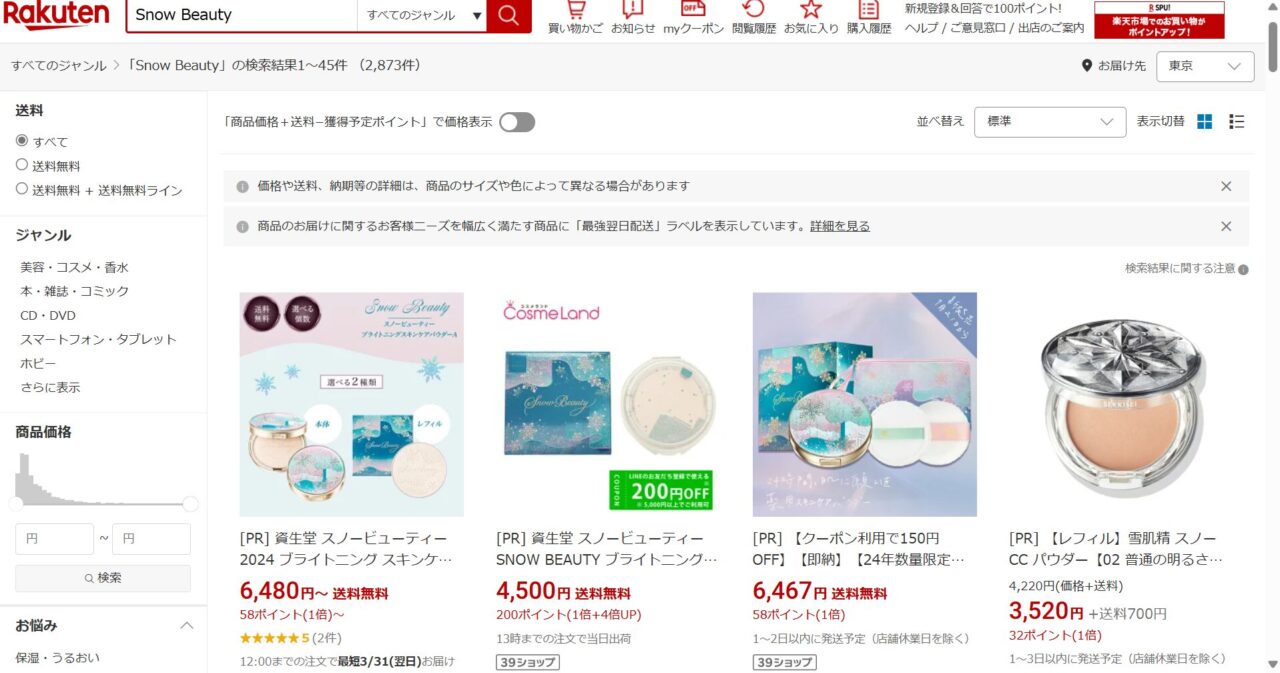Viewport: 1280px width, 673px height.
Task: Select the 美容・コスメ・香水 genre
Action: 75,268
